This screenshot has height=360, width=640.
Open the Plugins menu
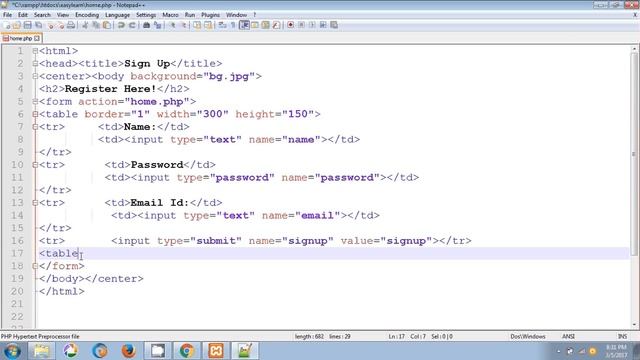pyautogui.click(x=210, y=15)
